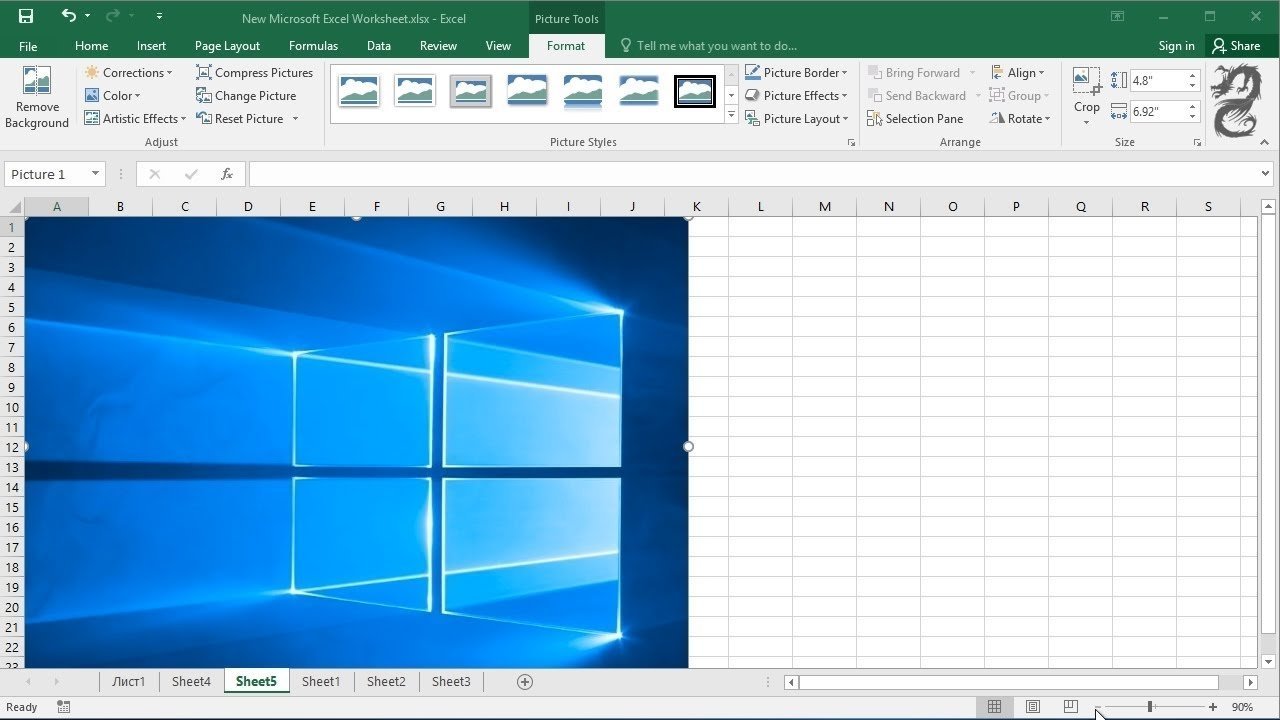The width and height of the screenshot is (1280, 720).
Task: Apply the second picture style thumbnail
Action: coord(414,91)
